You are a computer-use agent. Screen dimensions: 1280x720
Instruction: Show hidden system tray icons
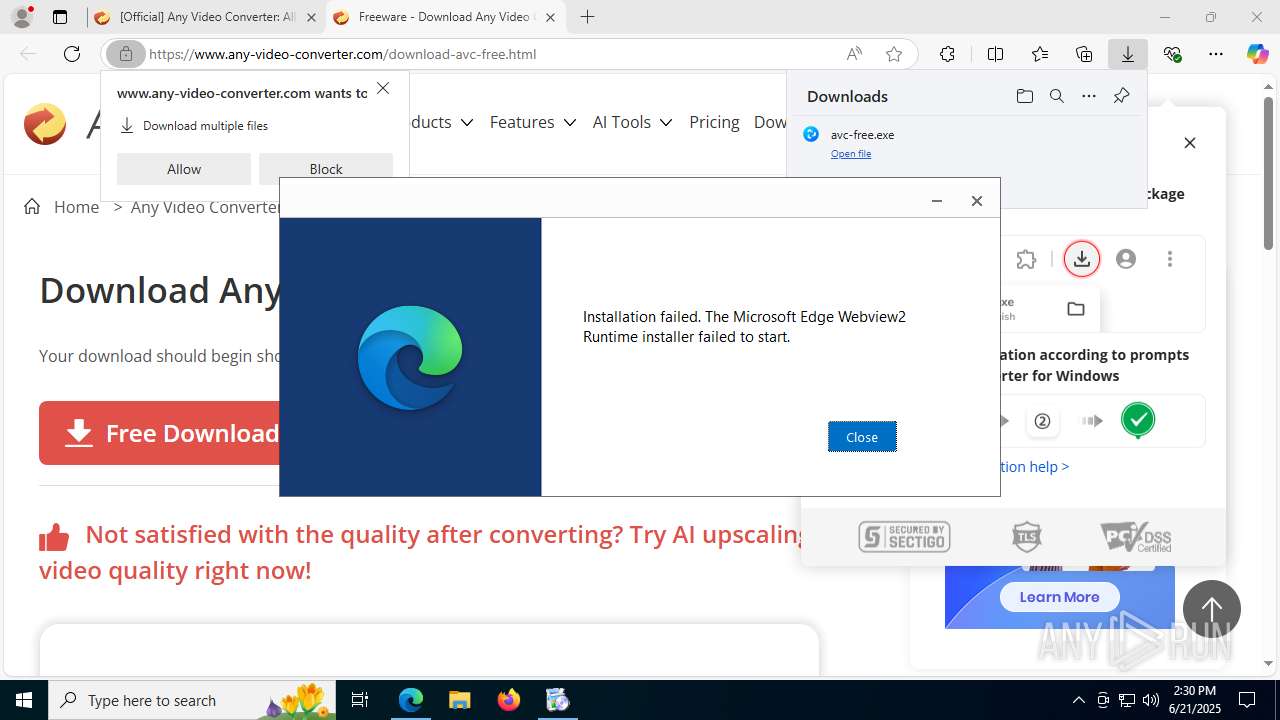[x=1078, y=700]
